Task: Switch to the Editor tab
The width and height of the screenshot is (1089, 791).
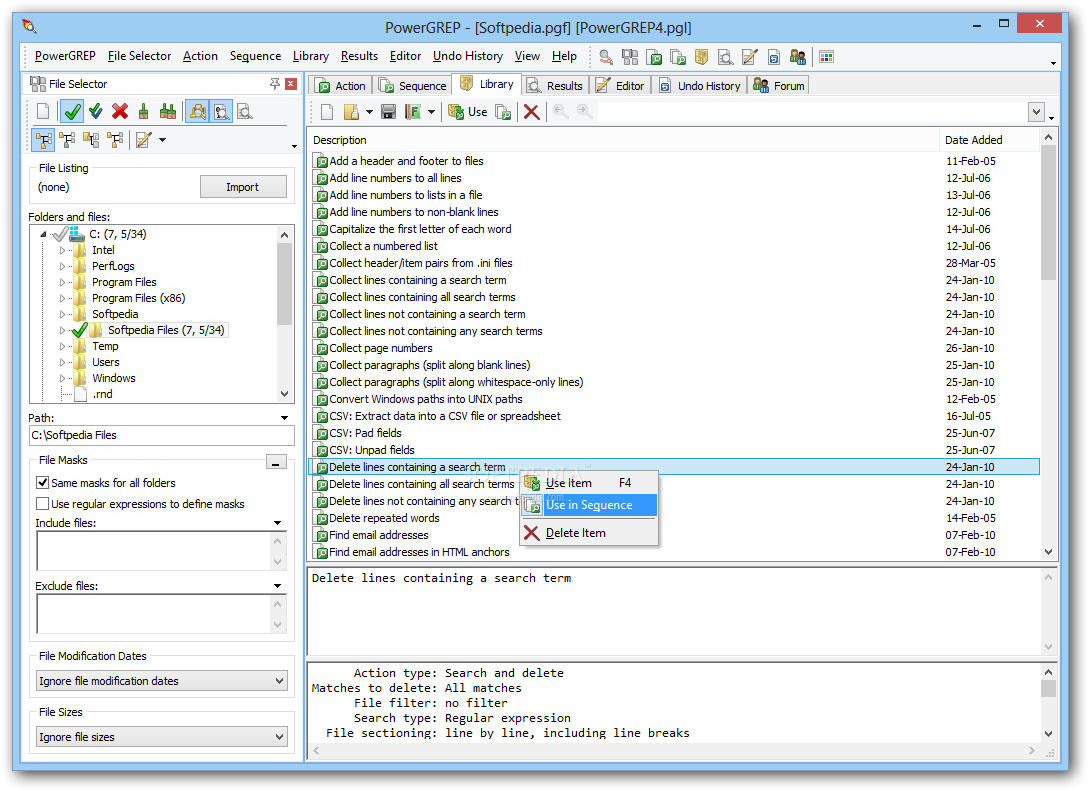Action: click(621, 85)
